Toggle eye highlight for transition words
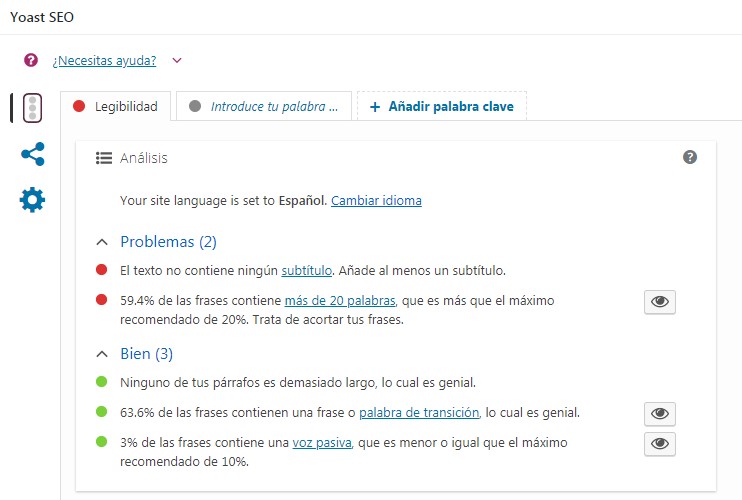Image resolution: width=742 pixels, height=500 pixels. point(660,414)
